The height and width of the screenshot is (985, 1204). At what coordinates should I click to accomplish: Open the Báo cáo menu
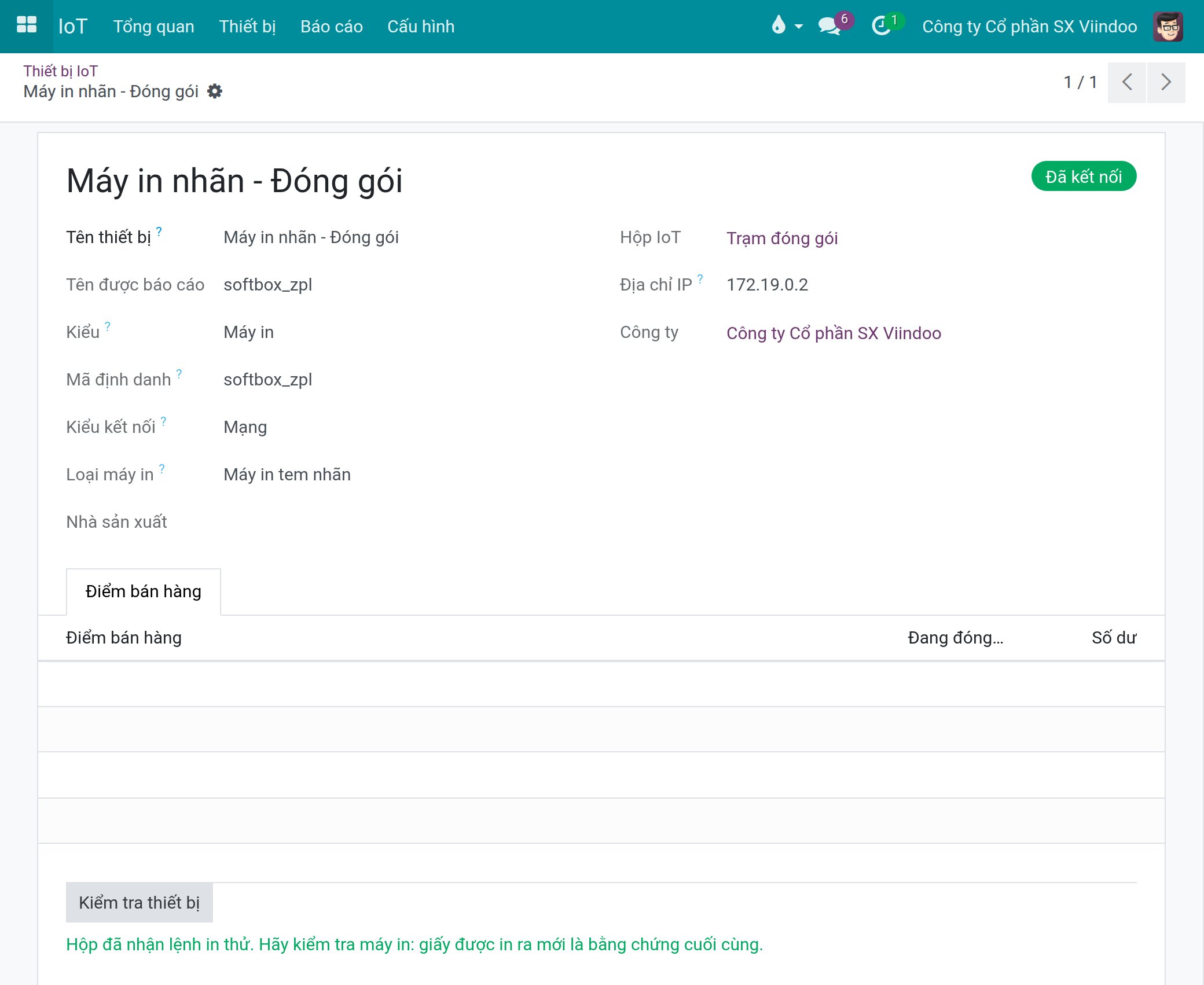(x=331, y=27)
